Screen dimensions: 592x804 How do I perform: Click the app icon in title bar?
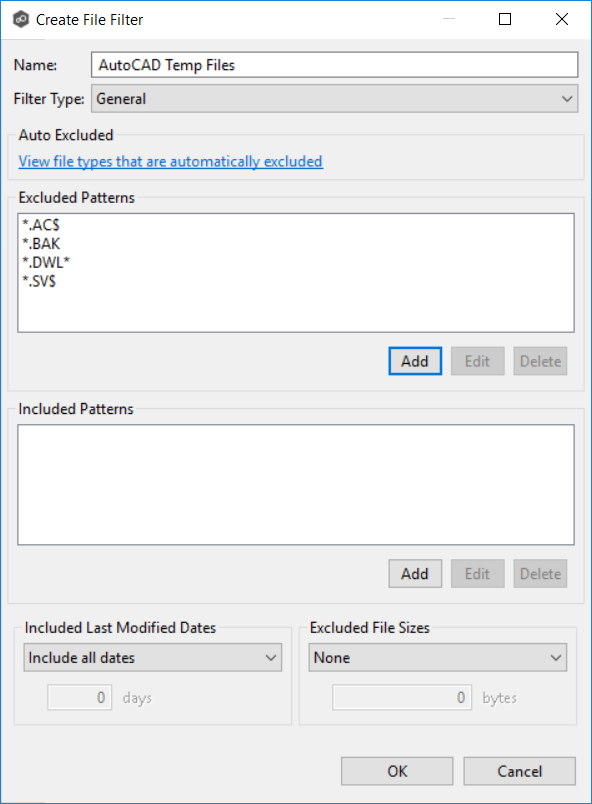coord(21,19)
